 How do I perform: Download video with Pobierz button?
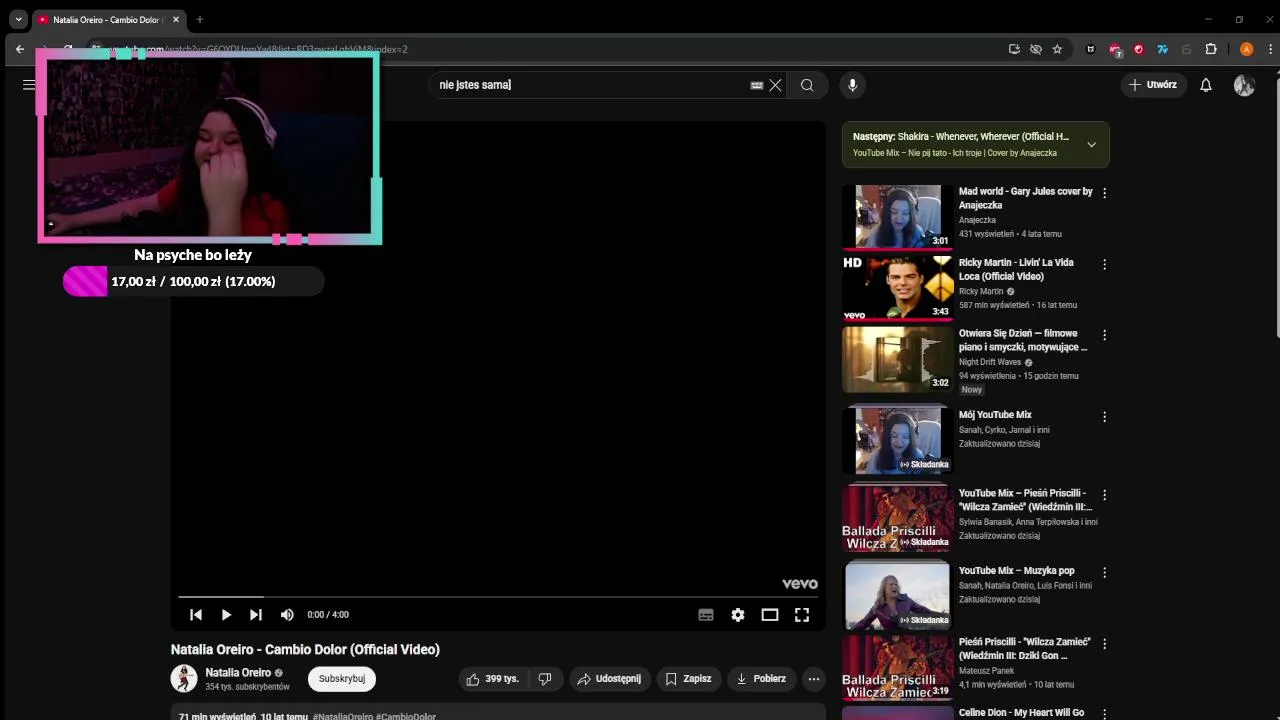(762, 679)
